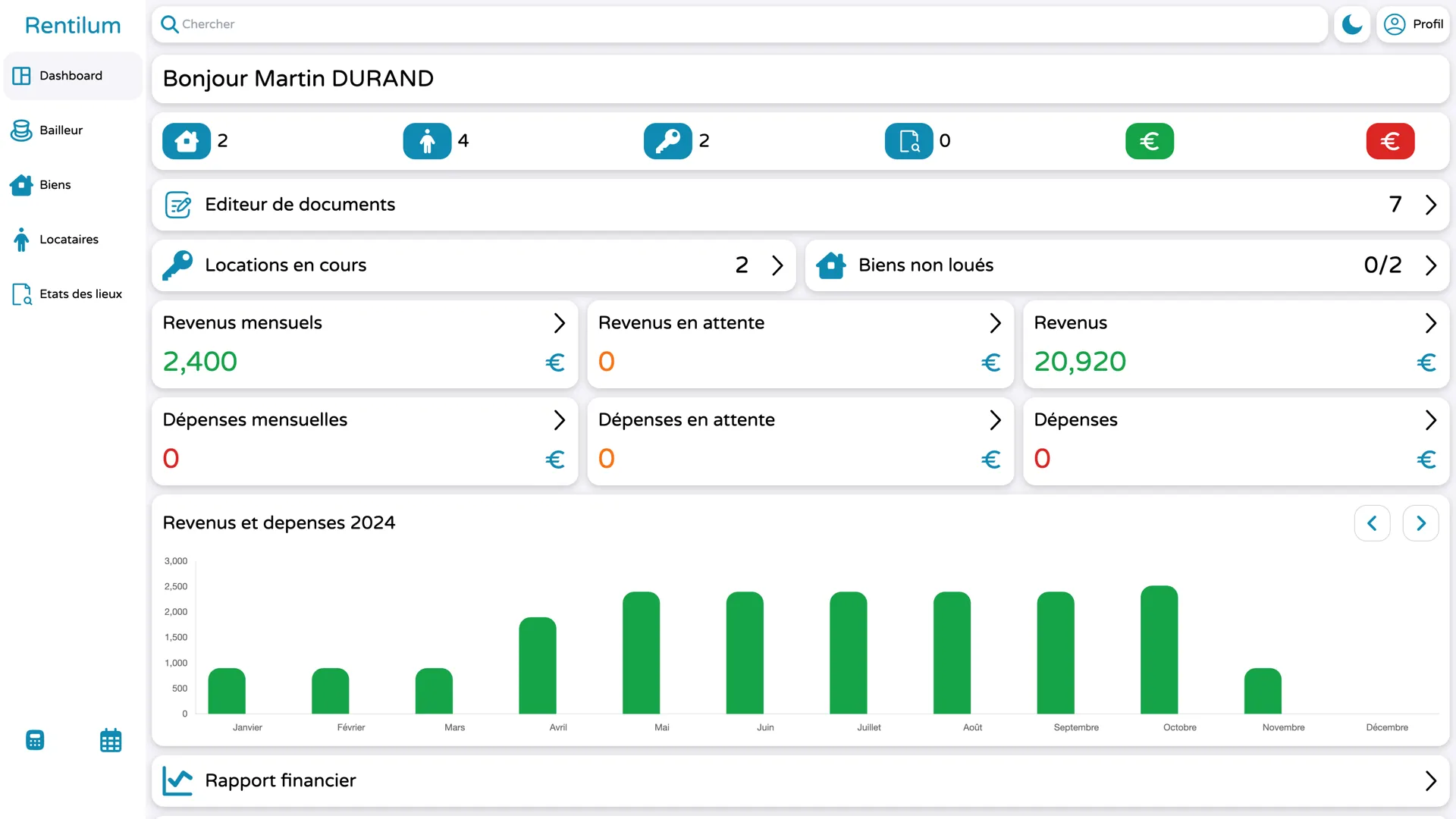Viewport: 1456px width, 819px height.
Task: Click the search magnifier icon
Action: coord(170,24)
